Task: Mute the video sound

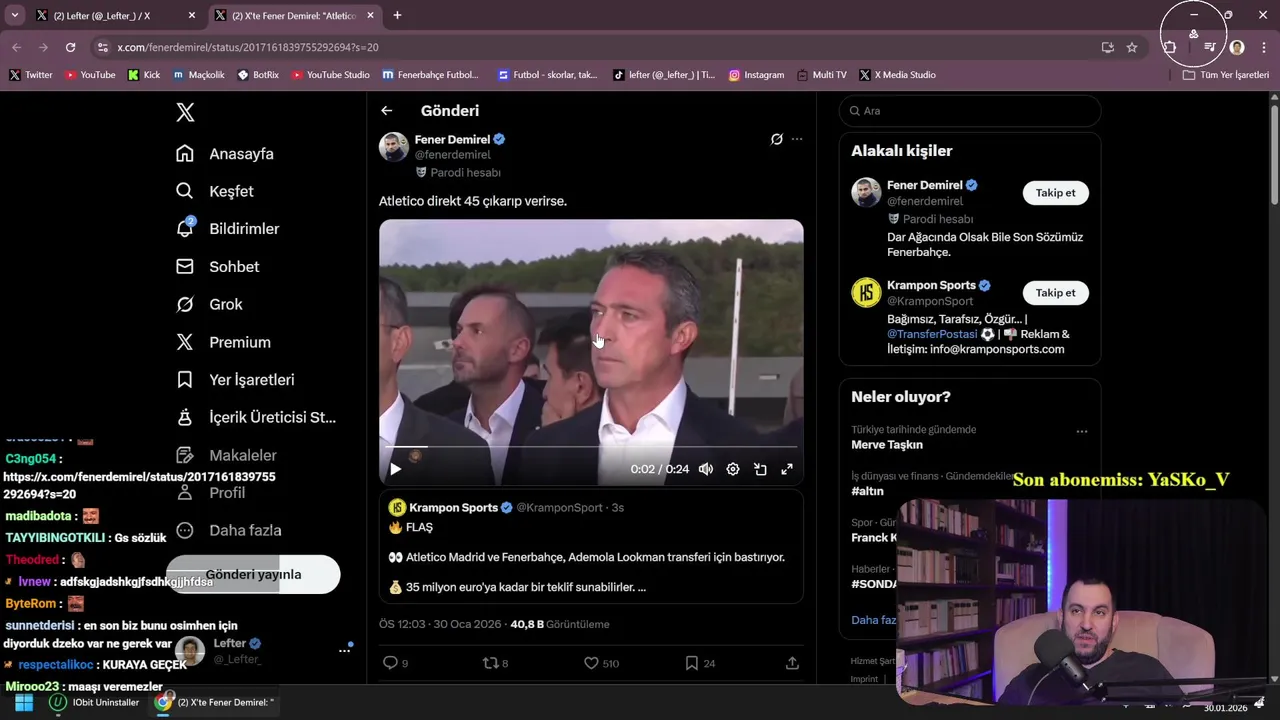Action: point(706,469)
